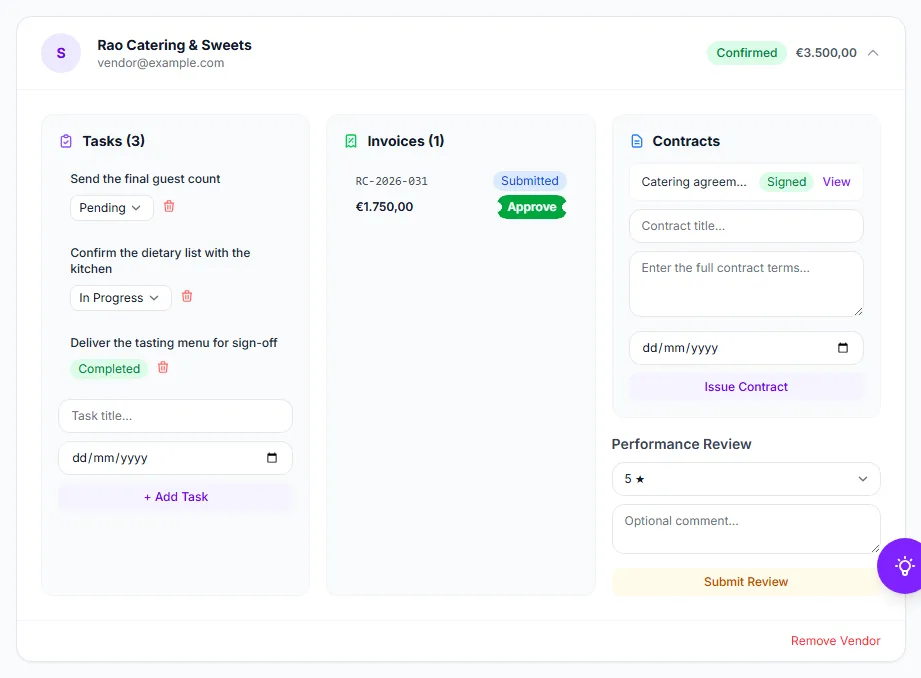Image resolution: width=921 pixels, height=678 pixels.
Task: Delete the 'Deliver the tasting menu' task
Action: click(163, 367)
